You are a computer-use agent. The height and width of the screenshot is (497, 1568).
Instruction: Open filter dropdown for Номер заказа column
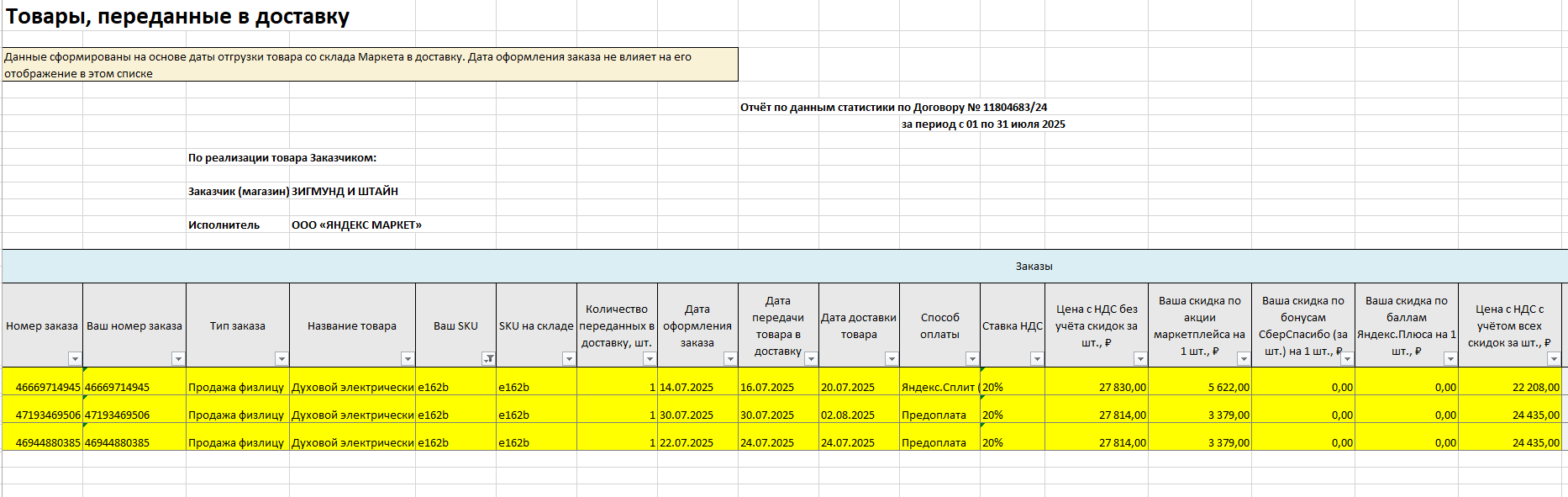click(74, 359)
